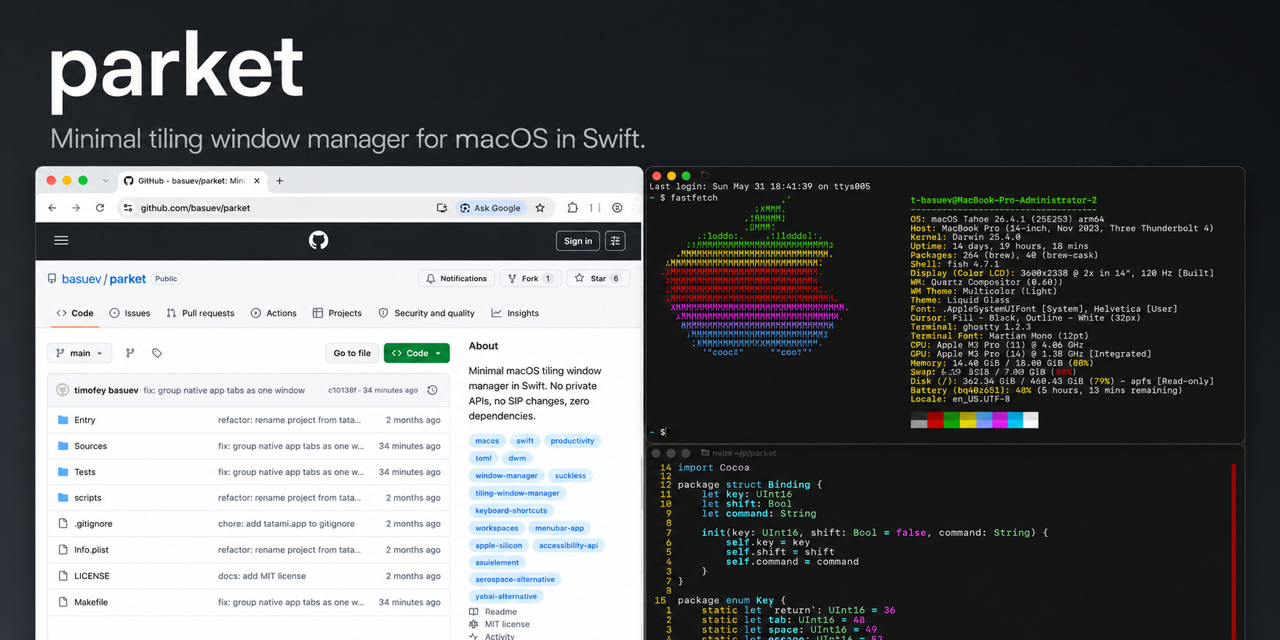Open commit message 'docs: add MIT license'
The width and height of the screenshot is (1280, 640).
point(262,576)
